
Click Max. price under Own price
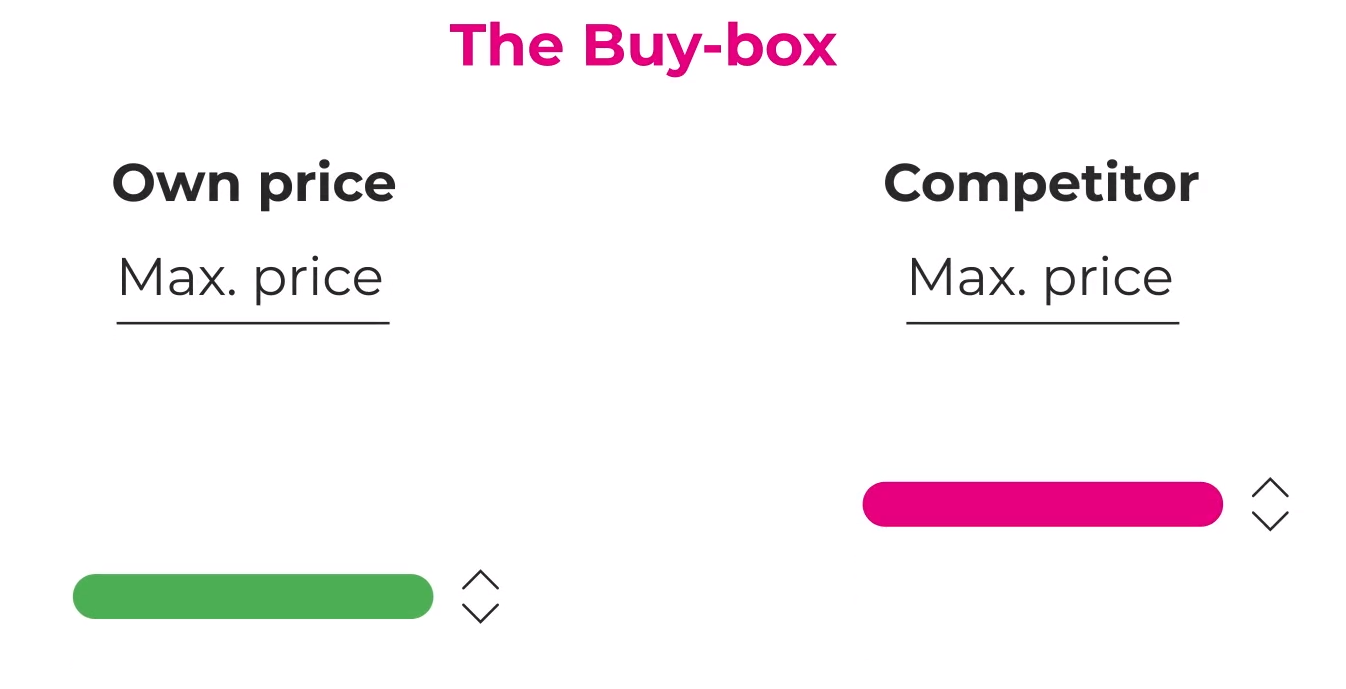click(250, 278)
